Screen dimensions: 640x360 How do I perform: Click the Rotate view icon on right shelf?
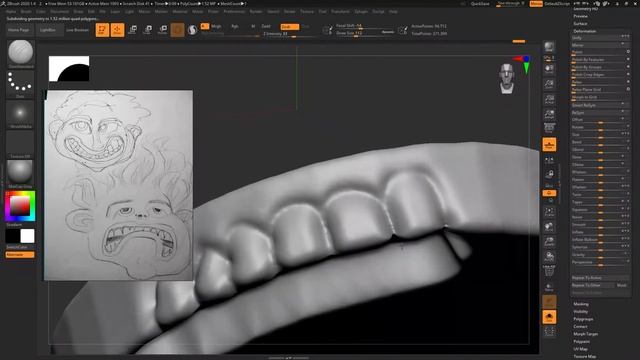tap(549, 256)
